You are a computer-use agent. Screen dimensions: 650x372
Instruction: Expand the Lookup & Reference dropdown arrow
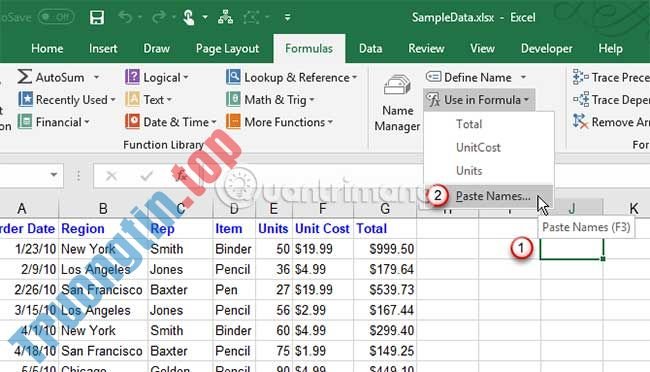(x=354, y=77)
